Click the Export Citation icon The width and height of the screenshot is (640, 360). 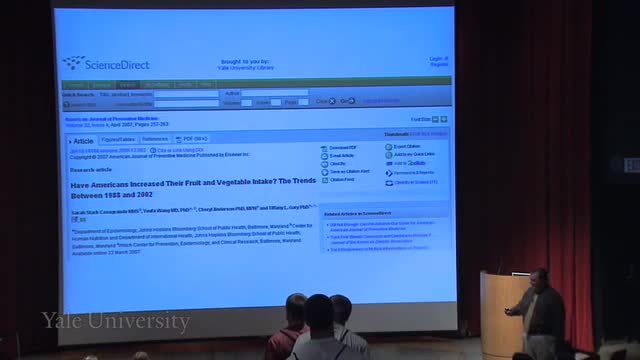(x=389, y=147)
